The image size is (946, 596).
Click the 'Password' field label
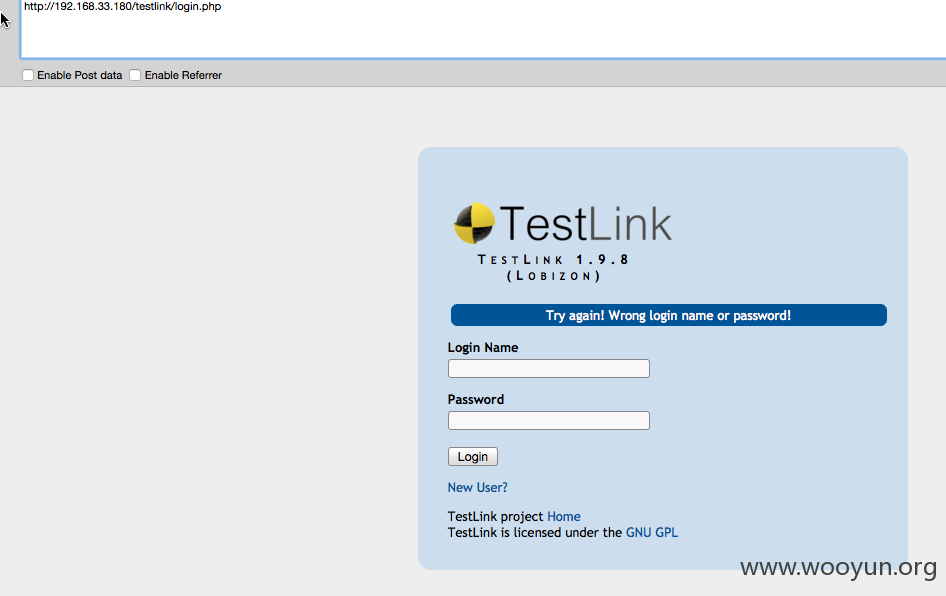(x=475, y=399)
